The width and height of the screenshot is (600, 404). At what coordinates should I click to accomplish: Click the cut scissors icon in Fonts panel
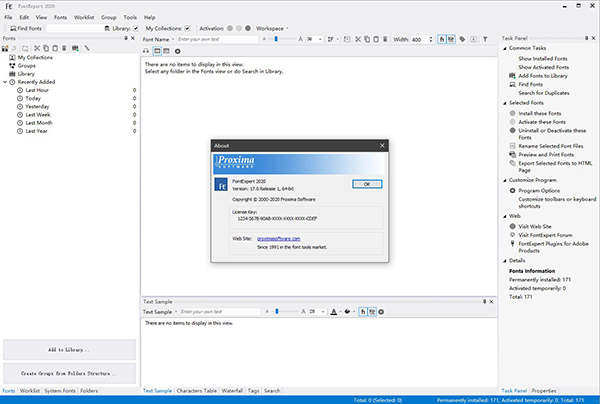(38, 47)
